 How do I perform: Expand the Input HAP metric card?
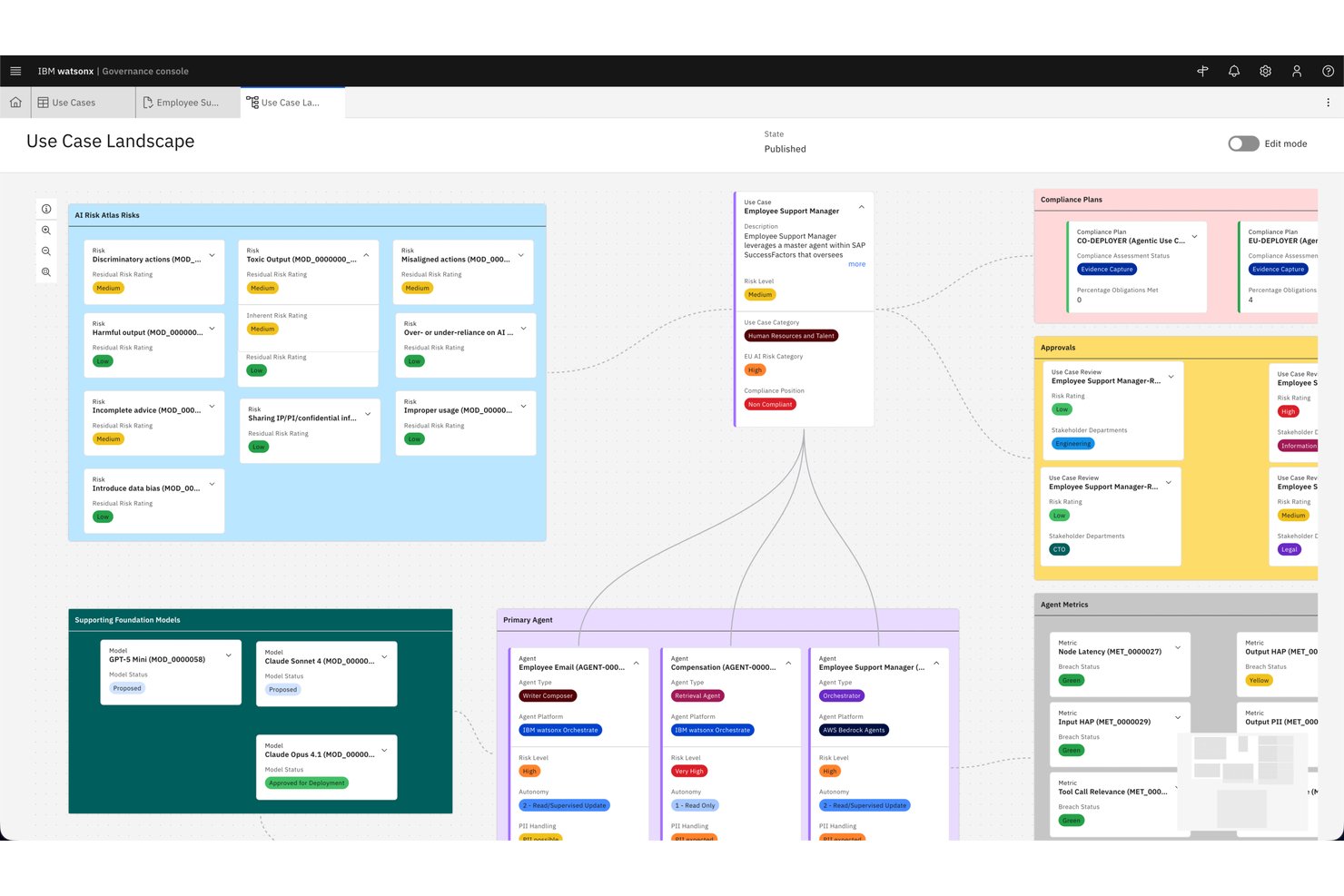click(x=1179, y=717)
